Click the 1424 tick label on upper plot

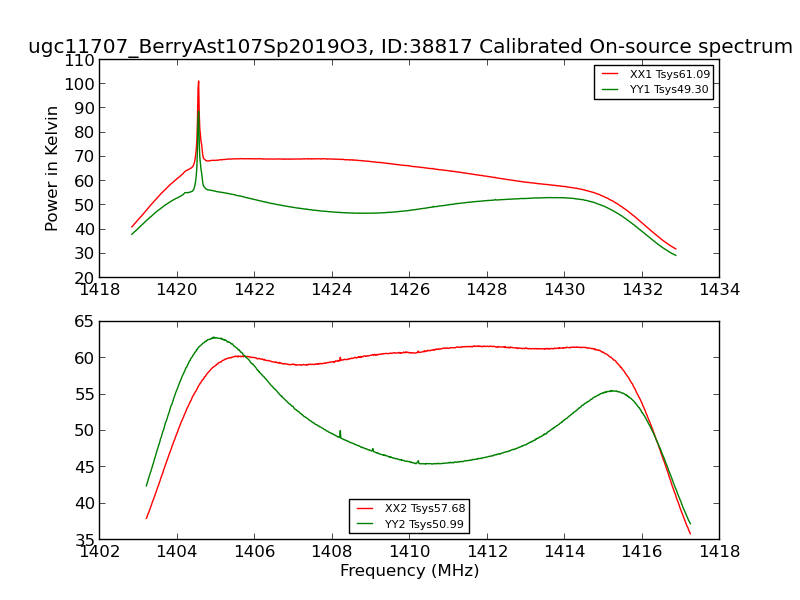332,290
